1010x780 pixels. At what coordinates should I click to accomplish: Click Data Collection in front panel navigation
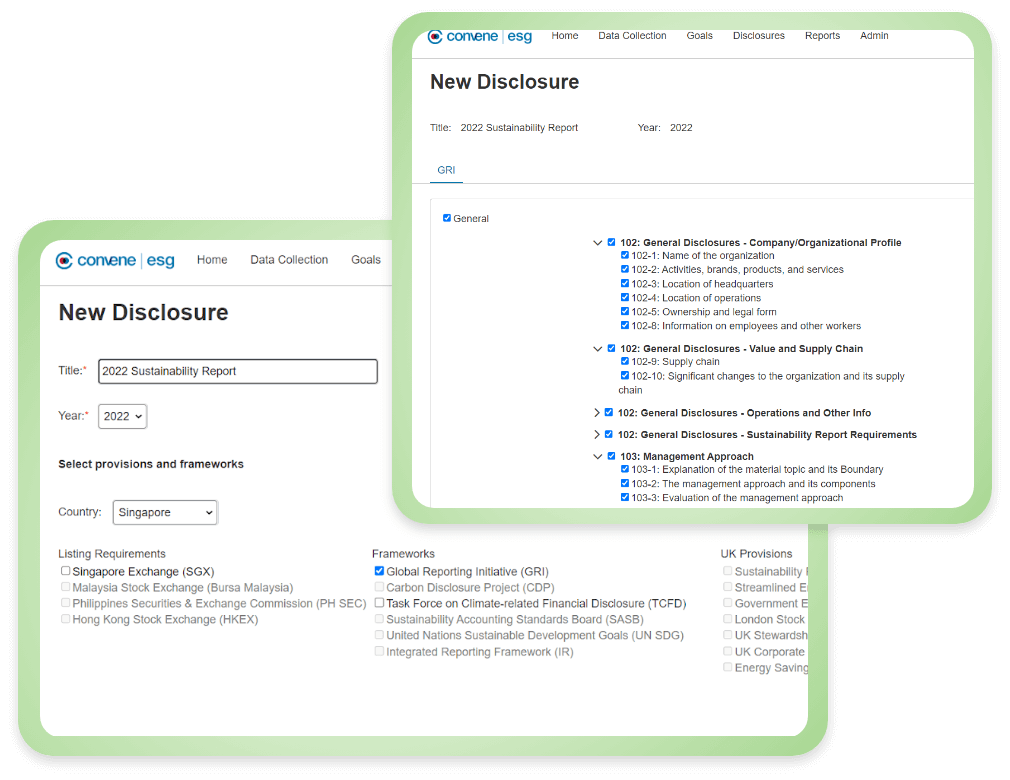pyautogui.click(x=289, y=260)
